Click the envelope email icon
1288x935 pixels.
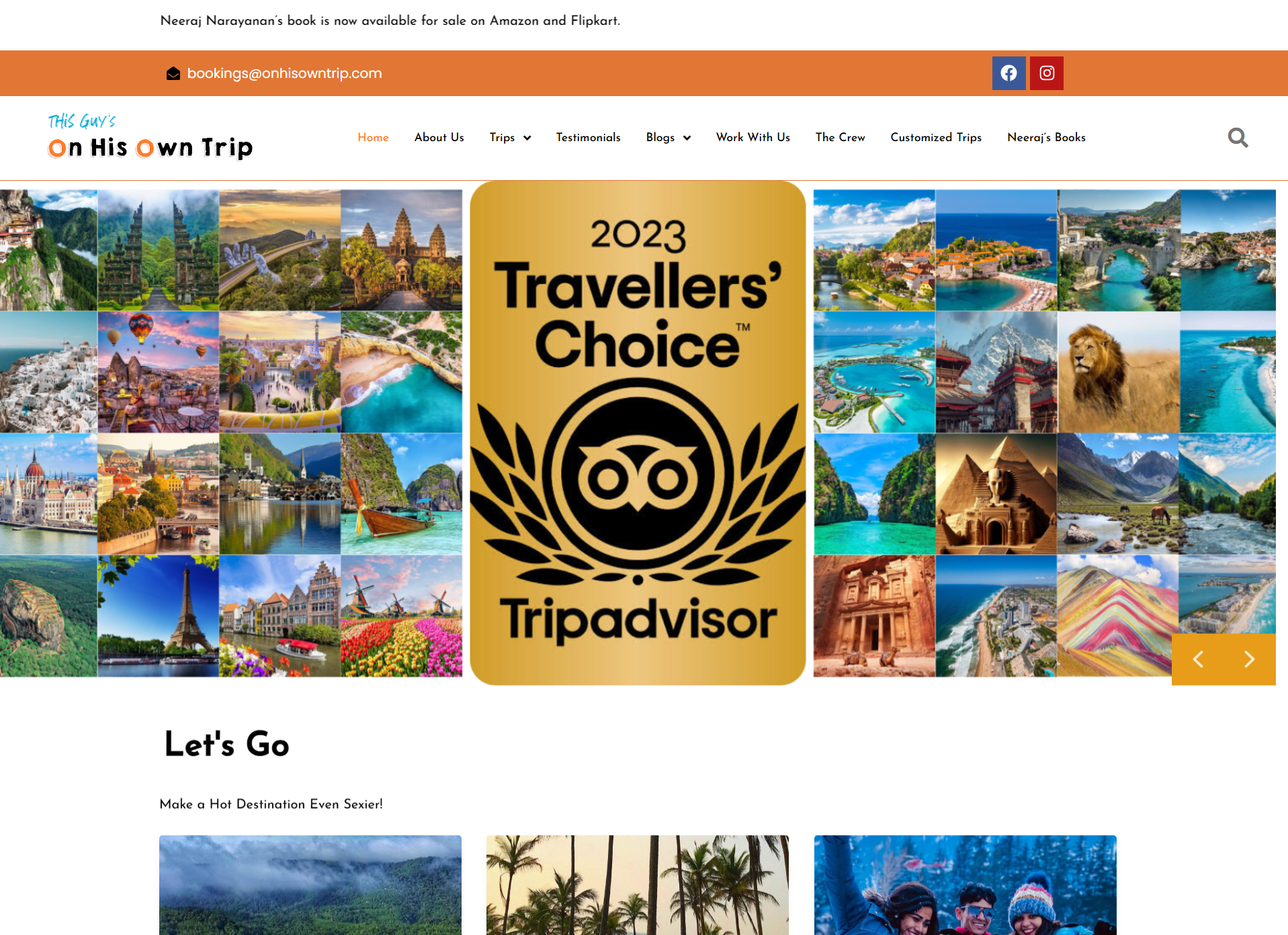tap(173, 73)
